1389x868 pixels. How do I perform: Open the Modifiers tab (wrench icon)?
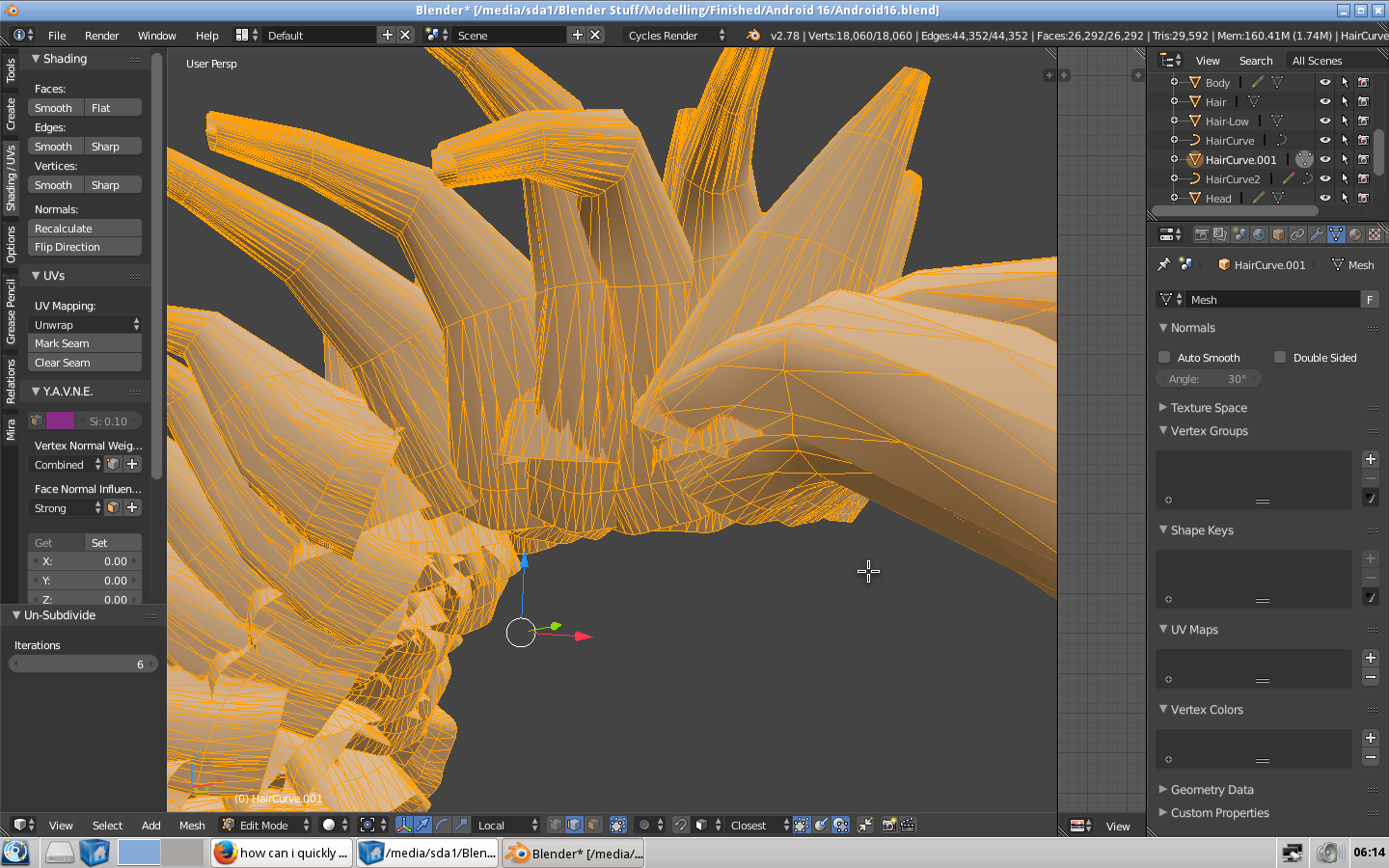click(x=1317, y=234)
